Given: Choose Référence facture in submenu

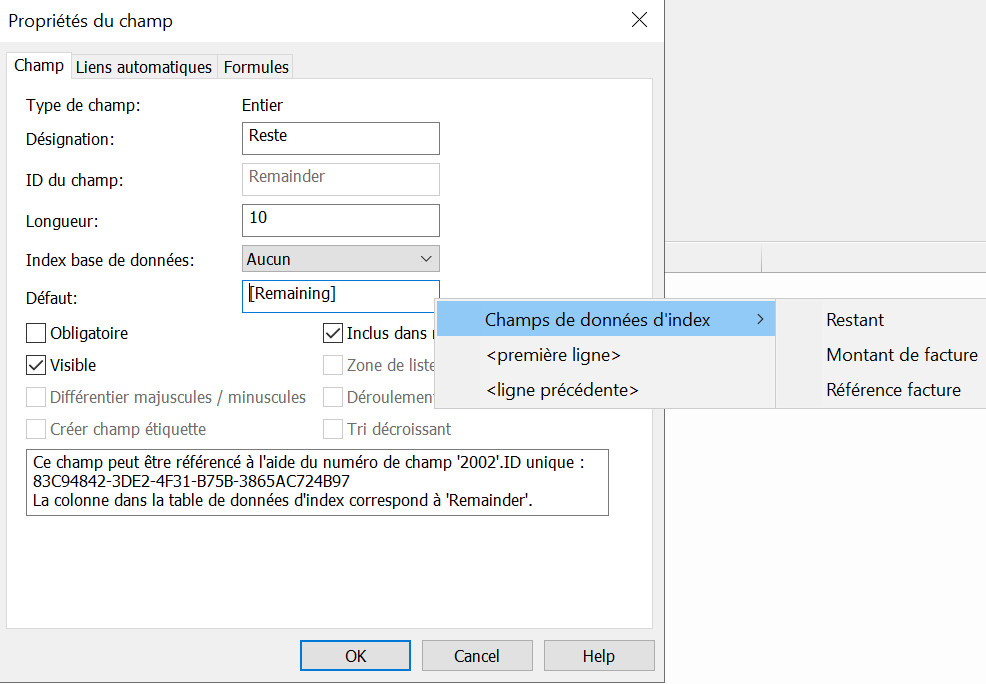Looking at the screenshot, I should (x=893, y=390).
